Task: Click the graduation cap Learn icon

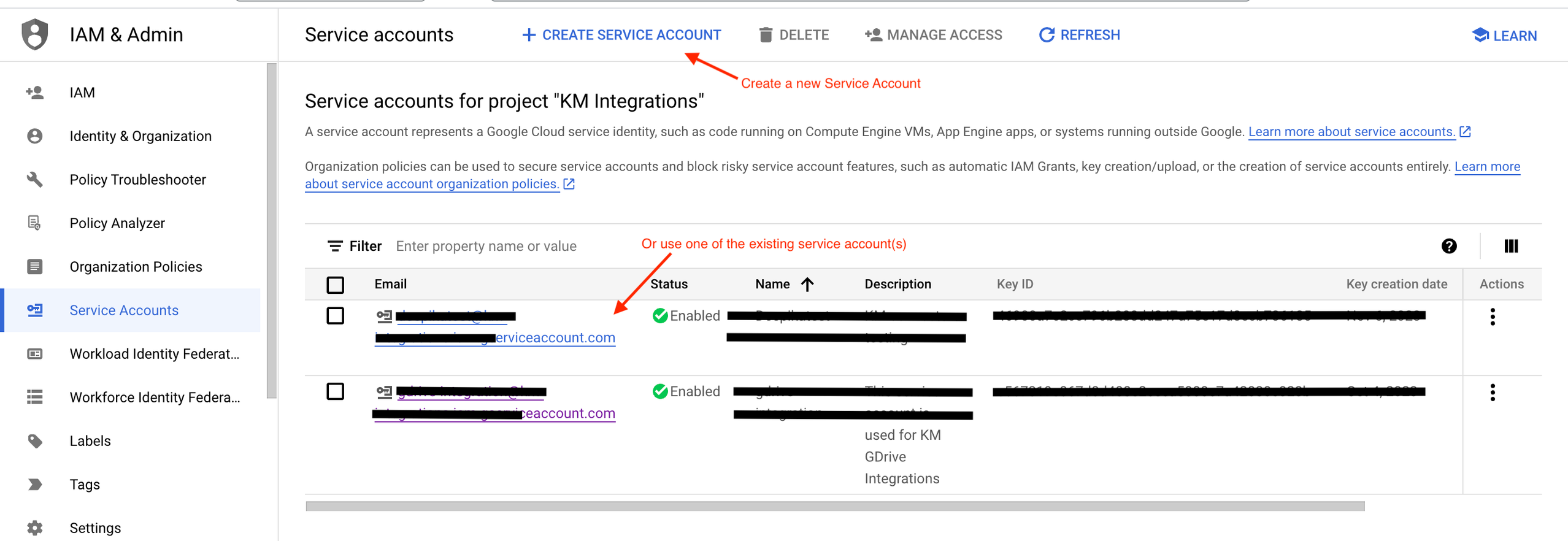Action: coord(1480,35)
